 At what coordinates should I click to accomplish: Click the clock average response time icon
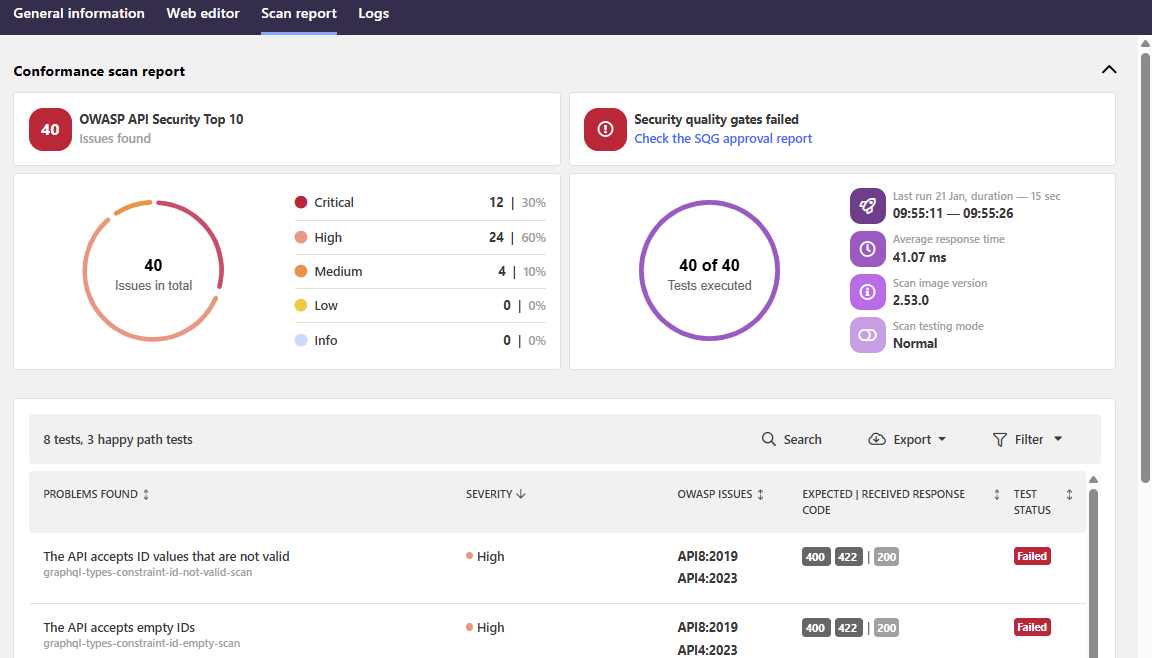(867, 248)
